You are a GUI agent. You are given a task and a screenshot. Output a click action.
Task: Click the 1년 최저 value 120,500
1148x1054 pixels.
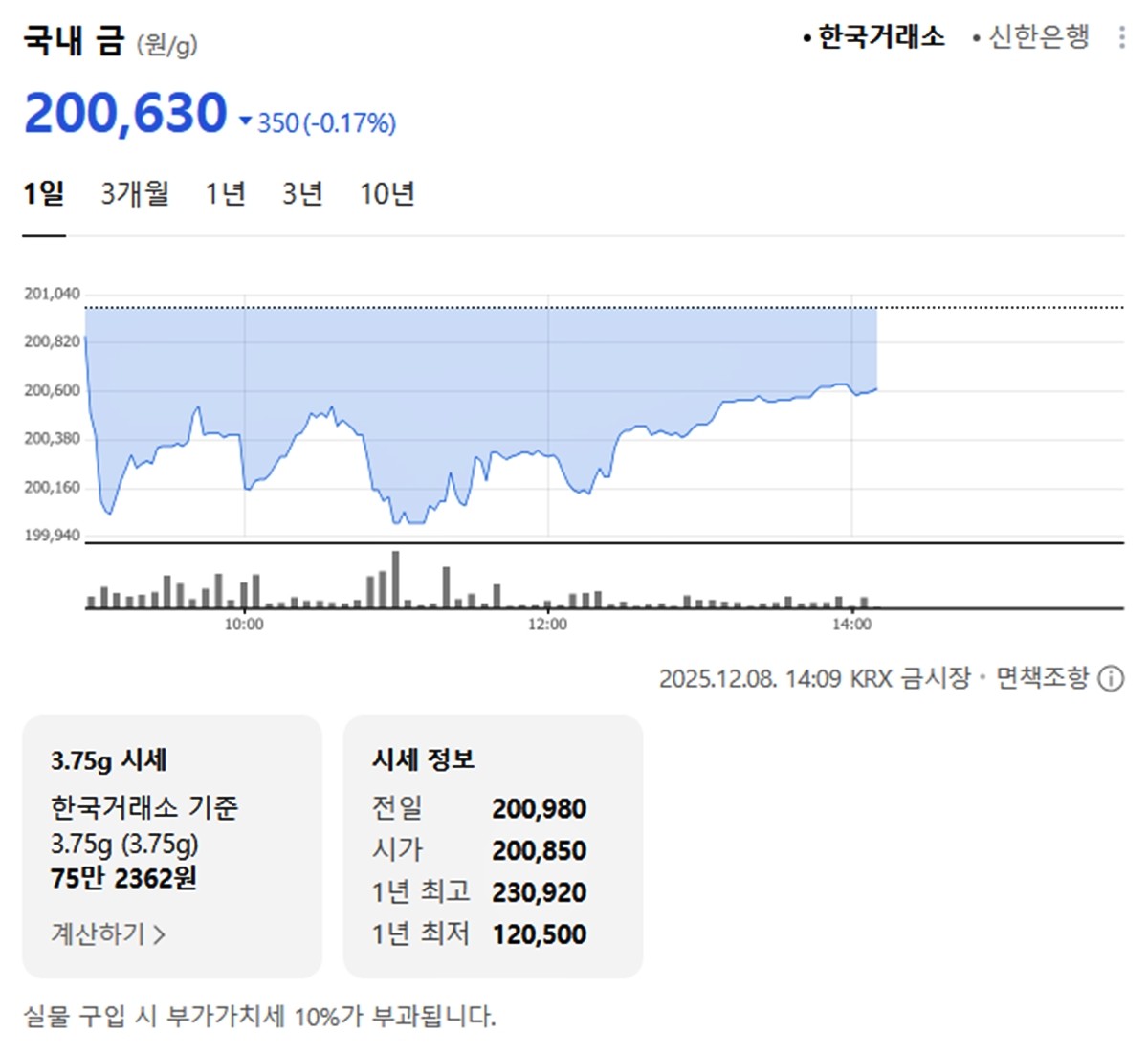(539, 934)
